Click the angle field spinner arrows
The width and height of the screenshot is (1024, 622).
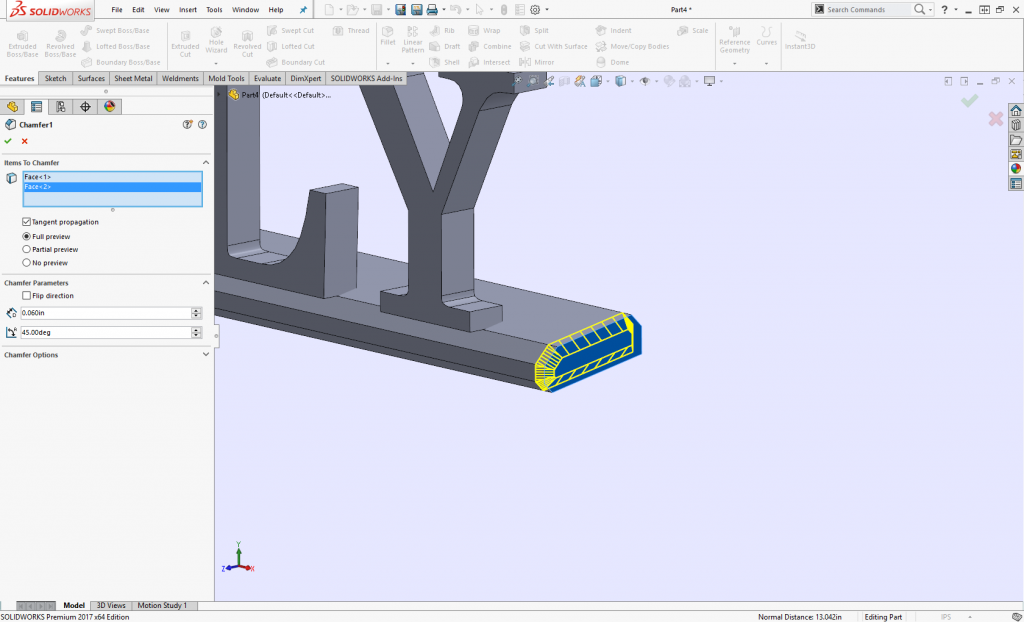pyautogui.click(x=196, y=333)
